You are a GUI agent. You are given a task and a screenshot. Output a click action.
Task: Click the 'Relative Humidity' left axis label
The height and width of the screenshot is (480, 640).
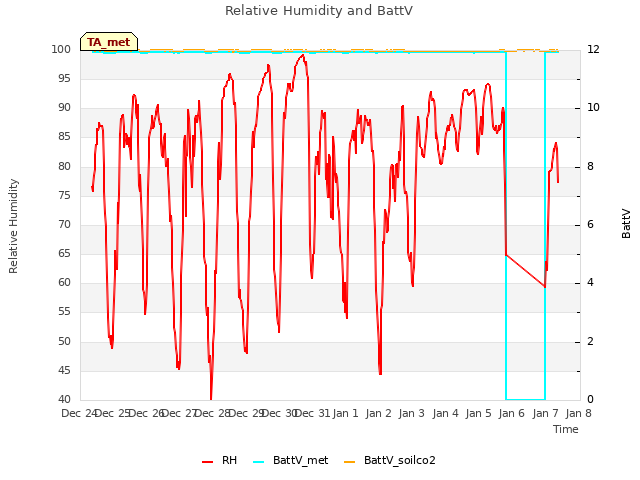point(13,226)
